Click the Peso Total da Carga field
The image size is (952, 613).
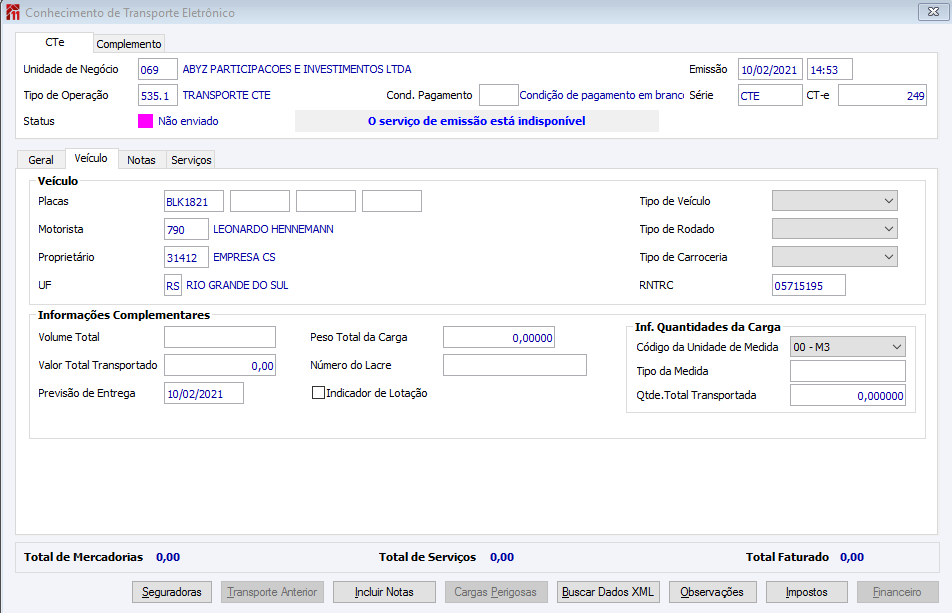tap(498, 337)
